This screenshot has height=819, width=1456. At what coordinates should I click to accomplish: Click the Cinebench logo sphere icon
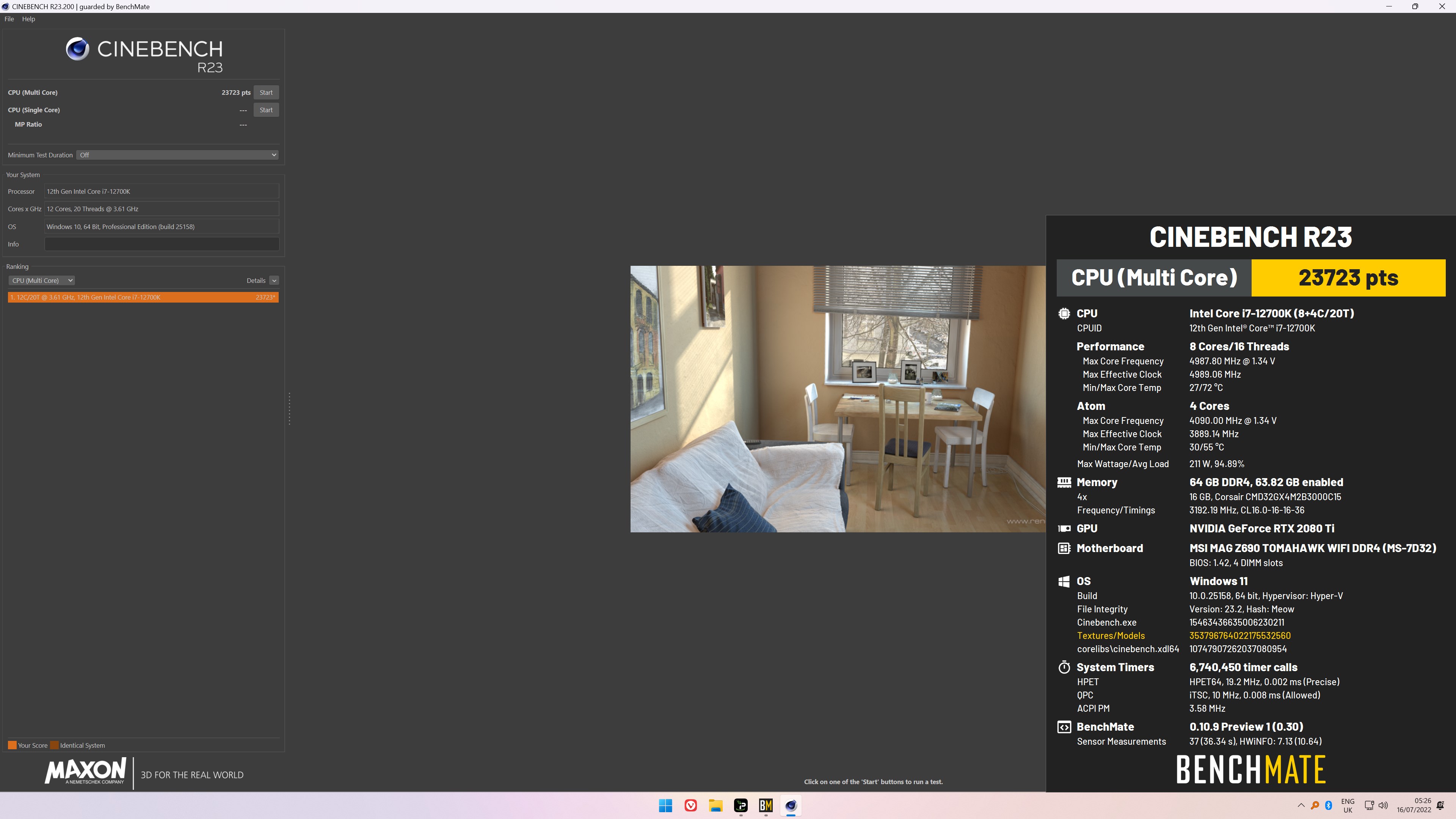click(77, 49)
